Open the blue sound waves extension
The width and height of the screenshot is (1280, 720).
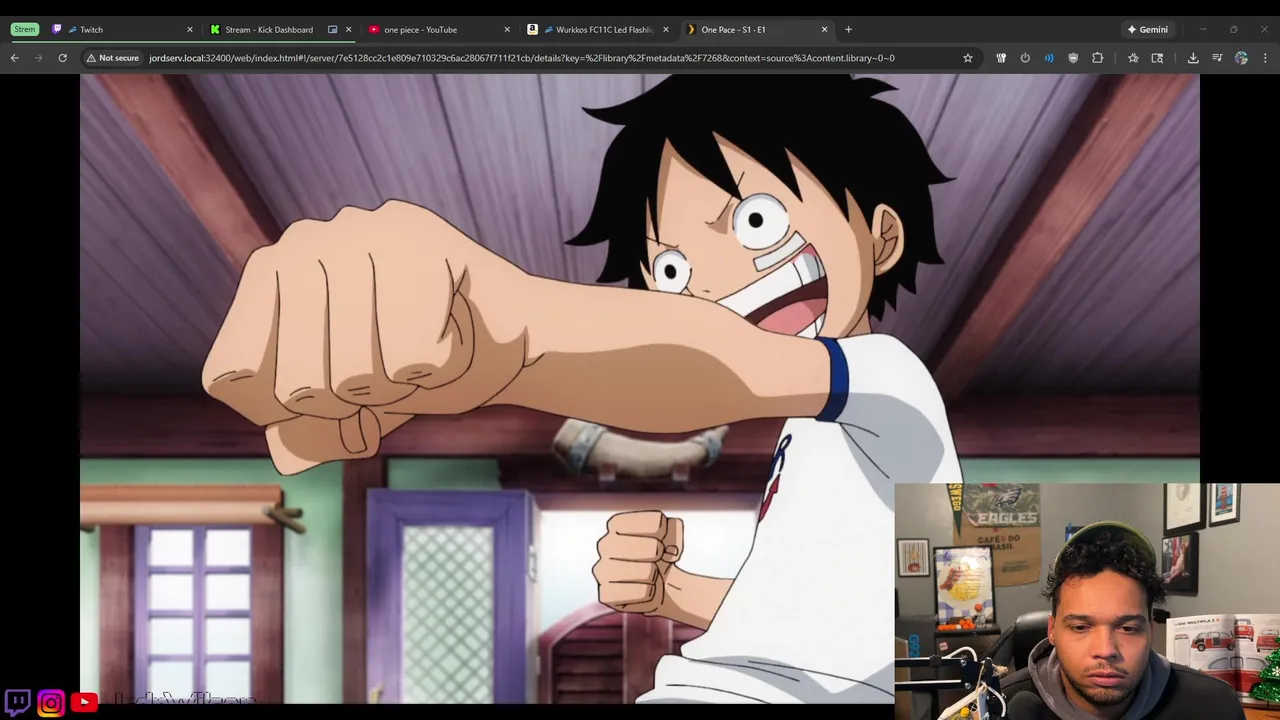1049,58
